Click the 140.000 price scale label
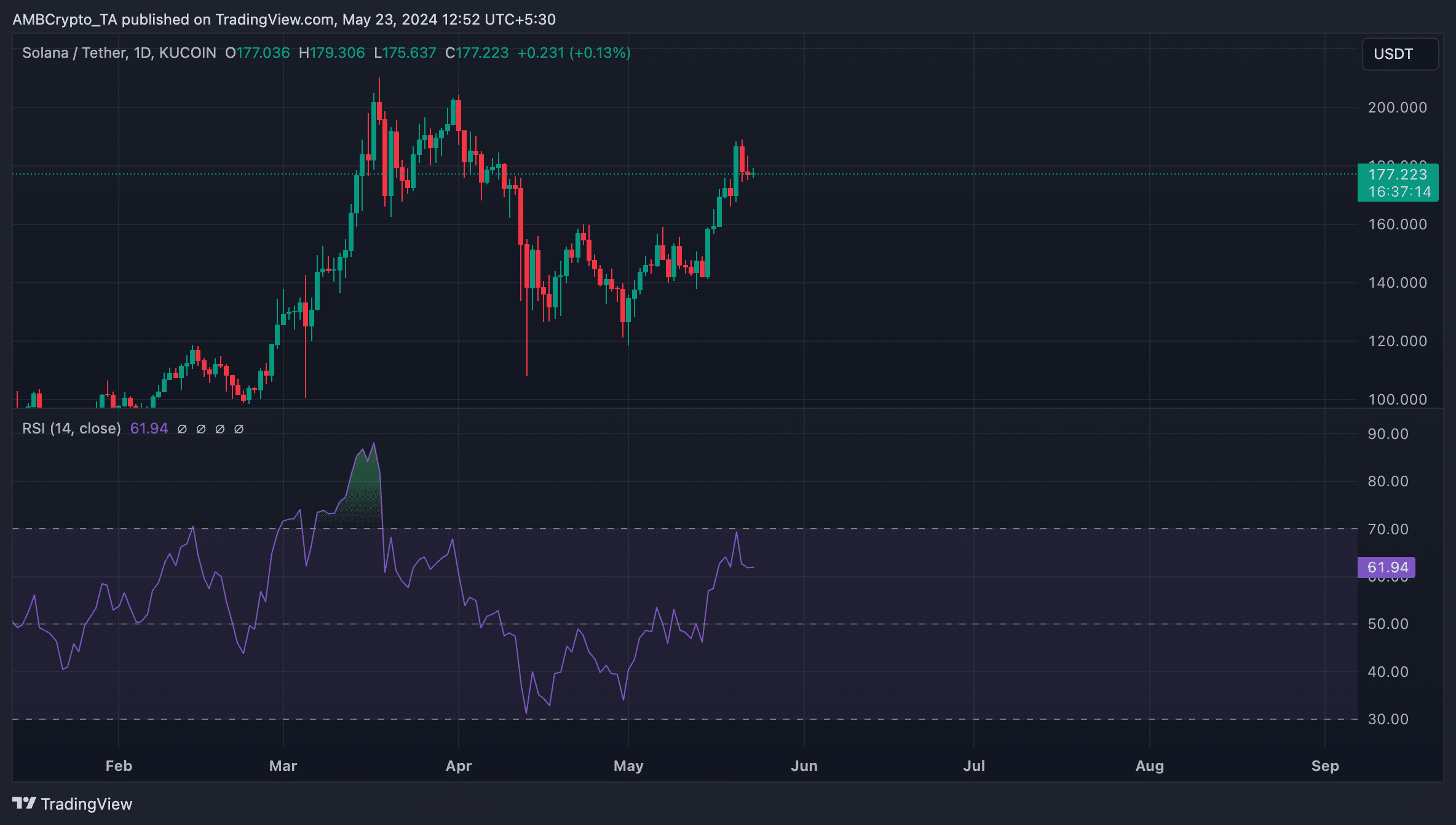Screen dimensions: 1456x825 coord(1398,283)
